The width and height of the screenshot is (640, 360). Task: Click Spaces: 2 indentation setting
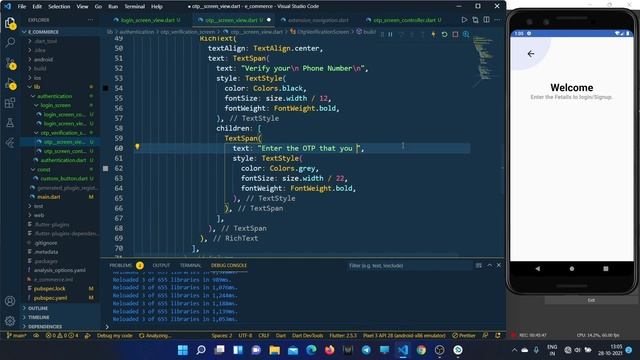[222, 336]
